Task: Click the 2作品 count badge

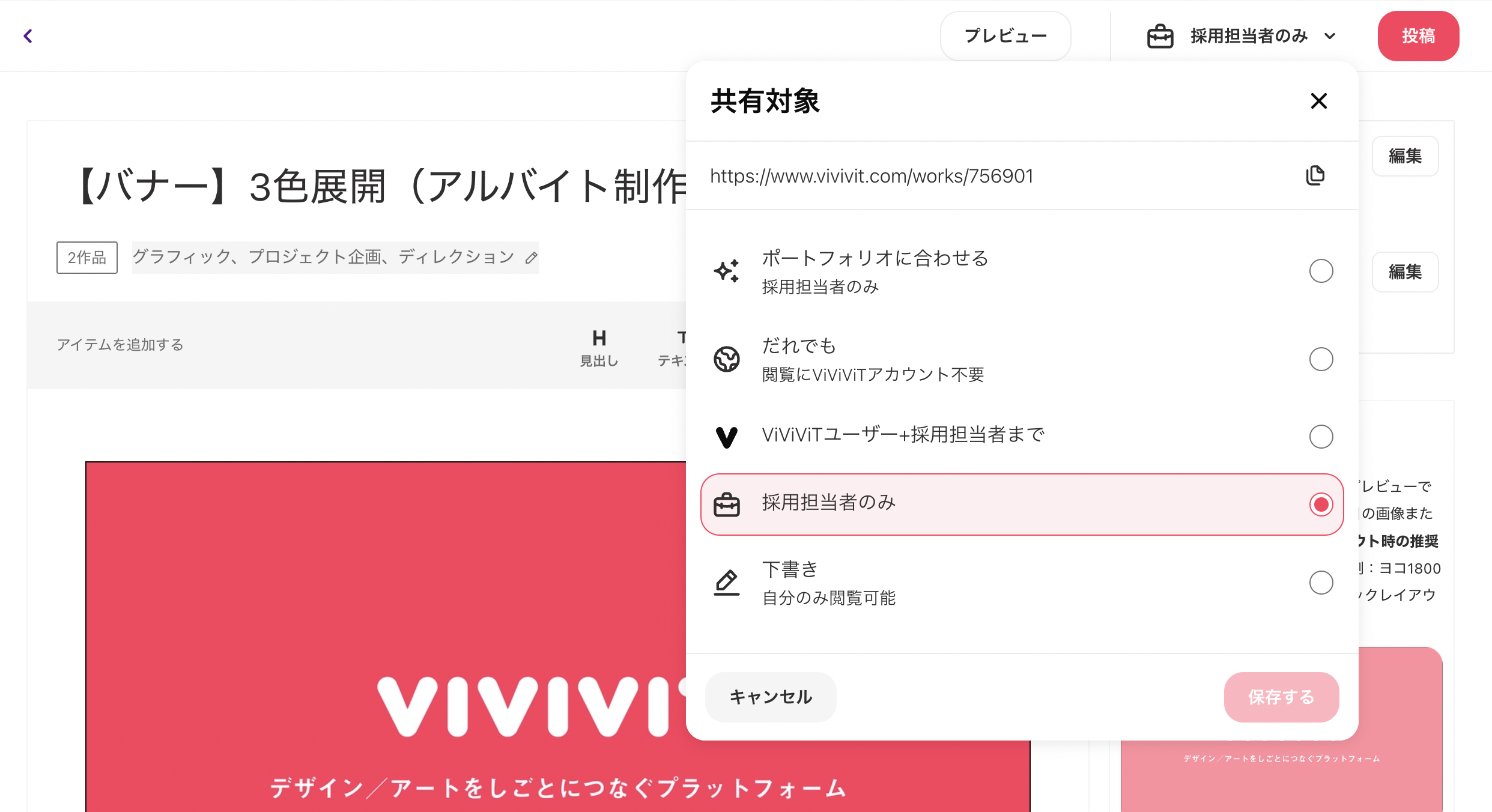Action: click(x=87, y=258)
